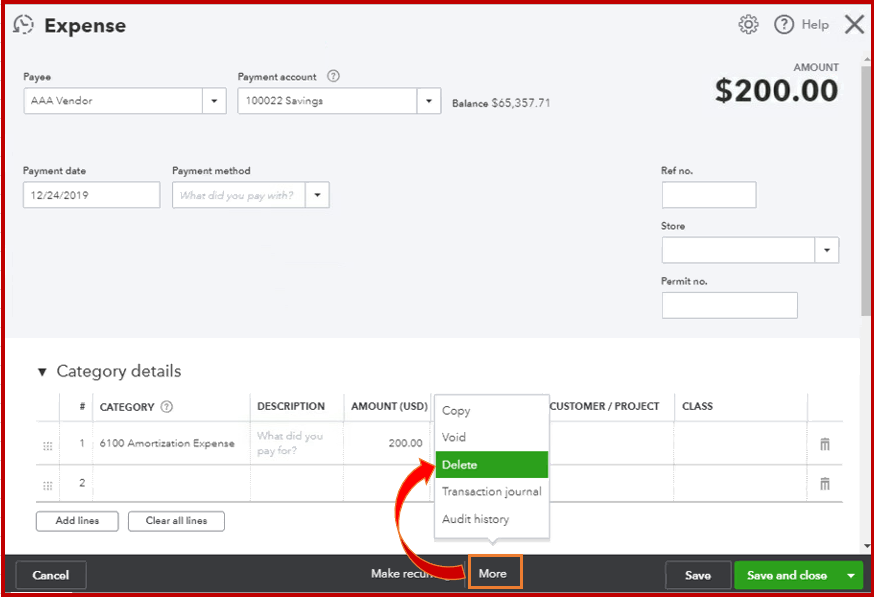Click the row 1 description cell
Image resolution: width=874 pixels, height=597 pixels.
(297, 443)
